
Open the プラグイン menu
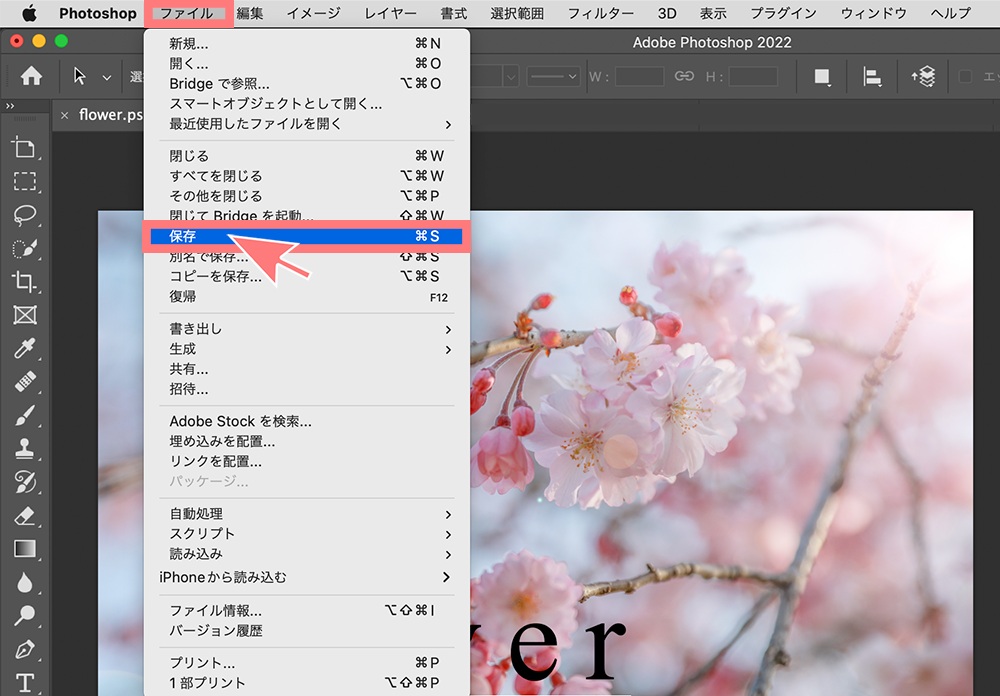[x=783, y=13]
